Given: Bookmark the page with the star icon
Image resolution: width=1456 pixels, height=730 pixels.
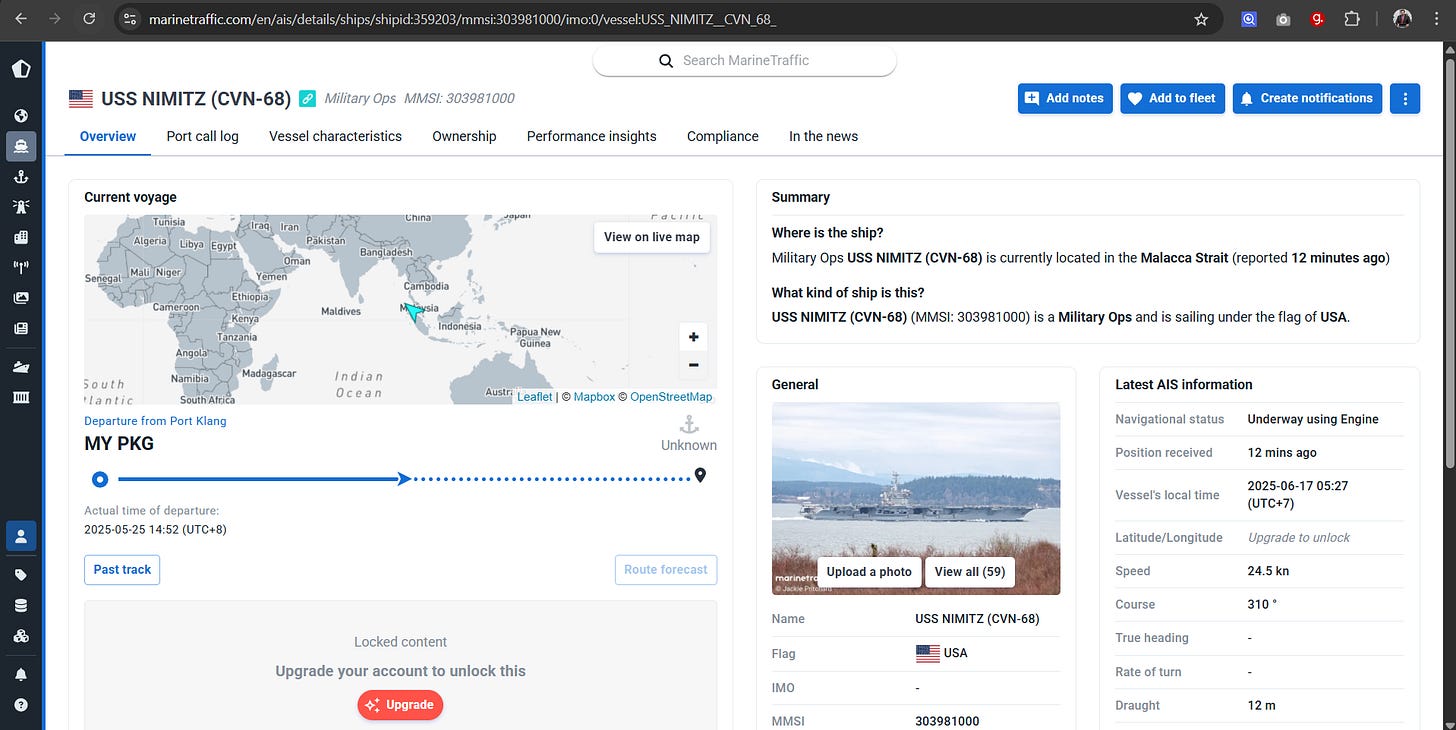Looking at the screenshot, I should point(1201,19).
